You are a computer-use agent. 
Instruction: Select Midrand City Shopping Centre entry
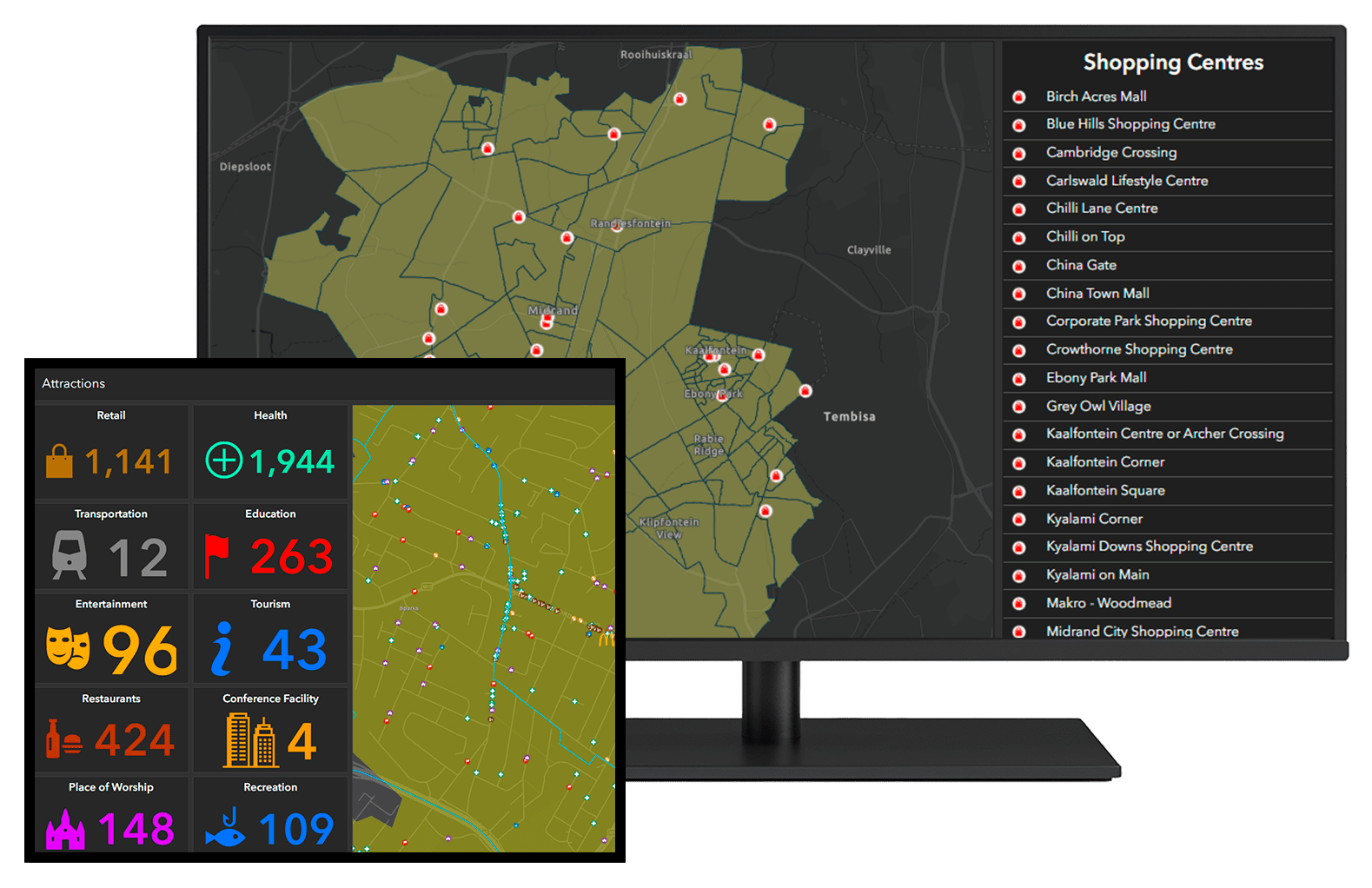1168,630
